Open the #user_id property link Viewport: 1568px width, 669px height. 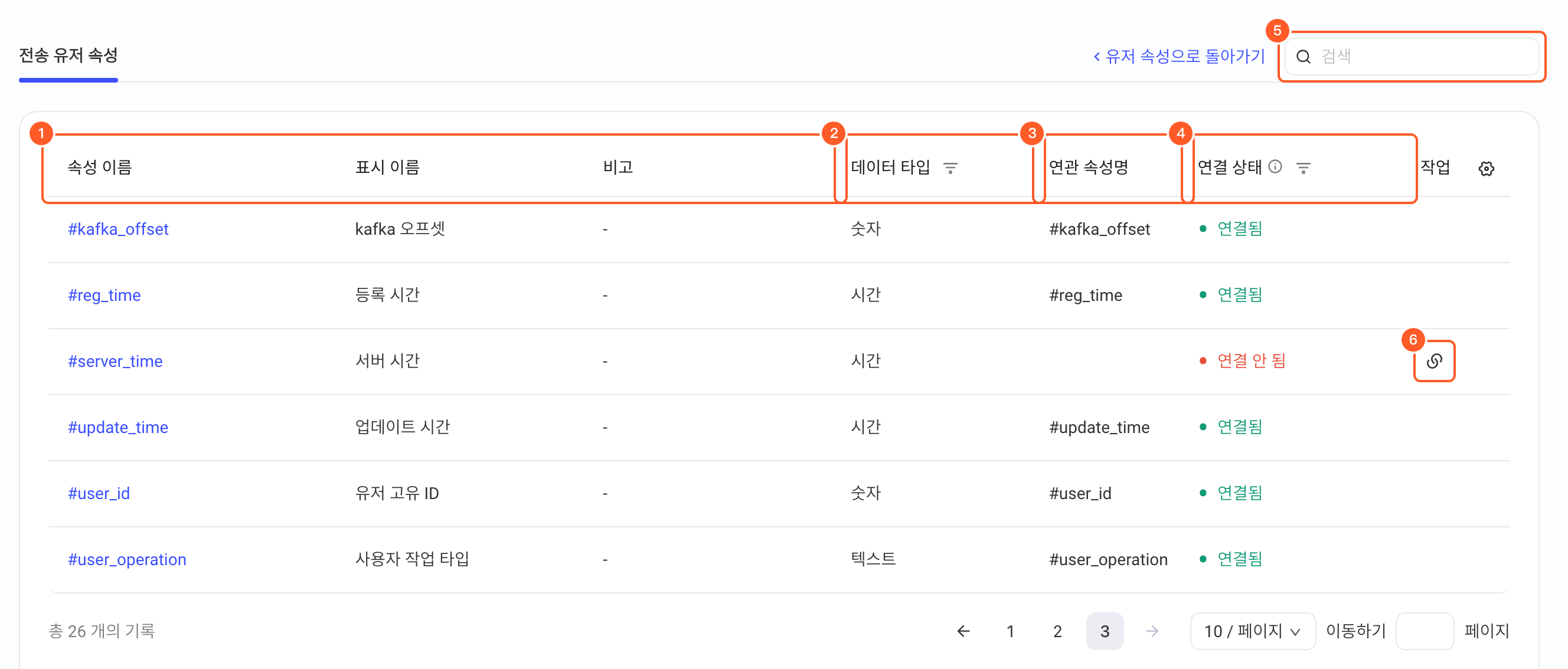(x=99, y=493)
